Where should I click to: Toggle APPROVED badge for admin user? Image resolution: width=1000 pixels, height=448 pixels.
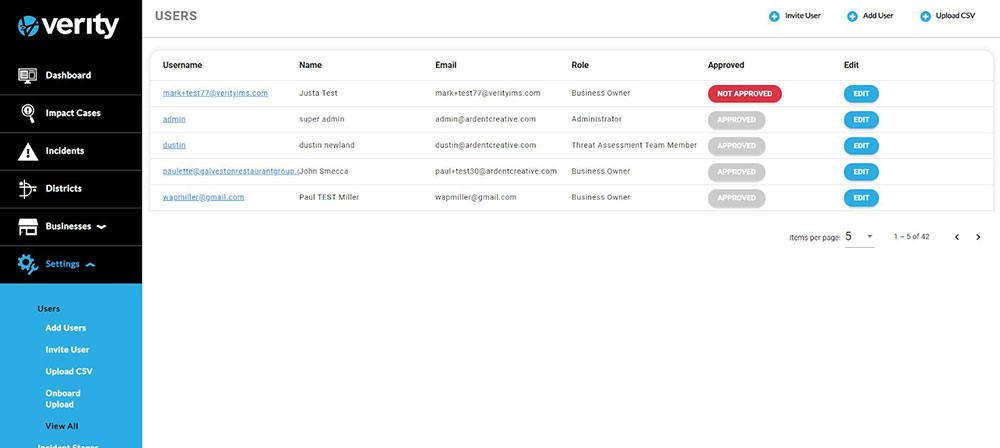point(736,119)
